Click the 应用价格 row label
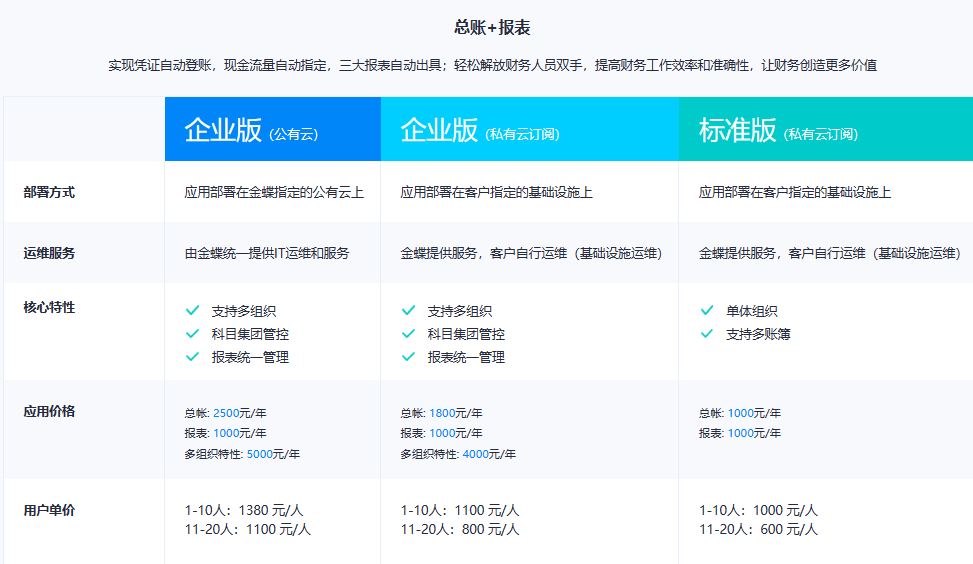This screenshot has height=564, width=973. tap(49, 411)
